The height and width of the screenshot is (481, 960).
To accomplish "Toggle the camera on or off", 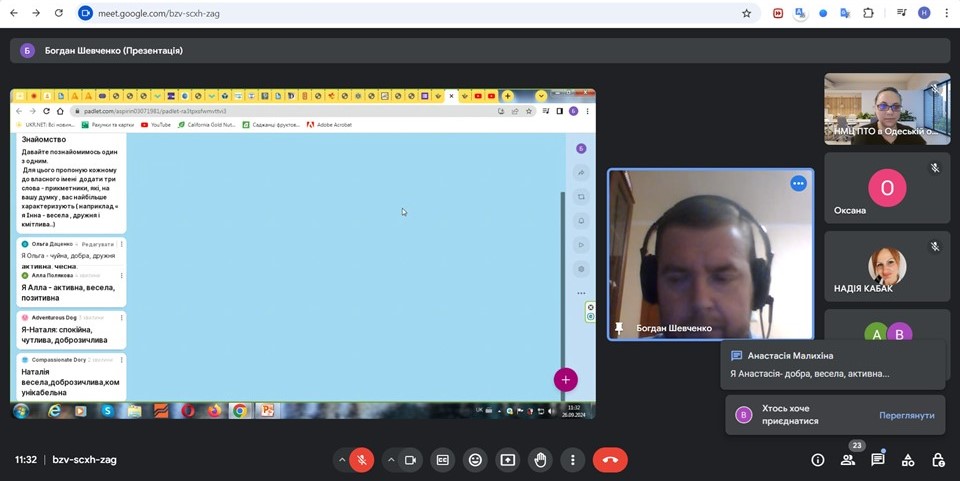I will pos(410,460).
